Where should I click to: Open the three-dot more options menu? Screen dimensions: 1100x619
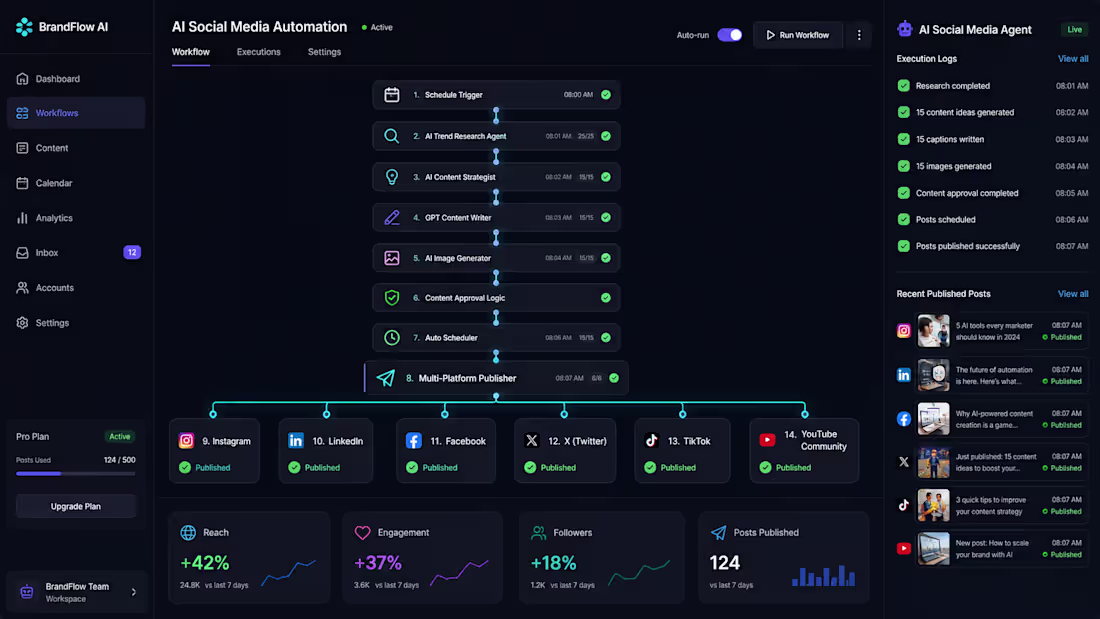pos(859,35)
